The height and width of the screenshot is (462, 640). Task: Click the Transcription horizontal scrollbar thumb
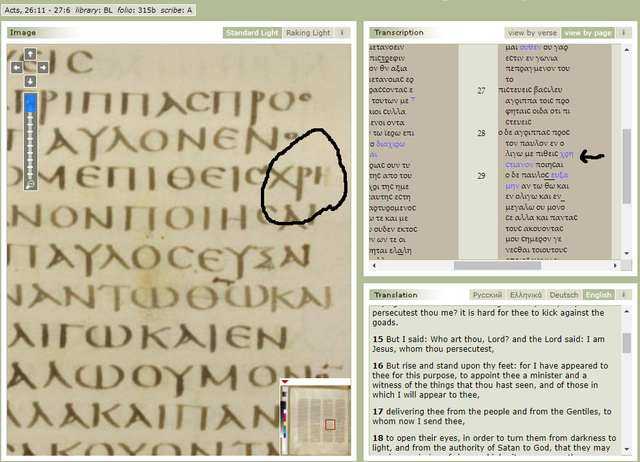coord(497,265)
